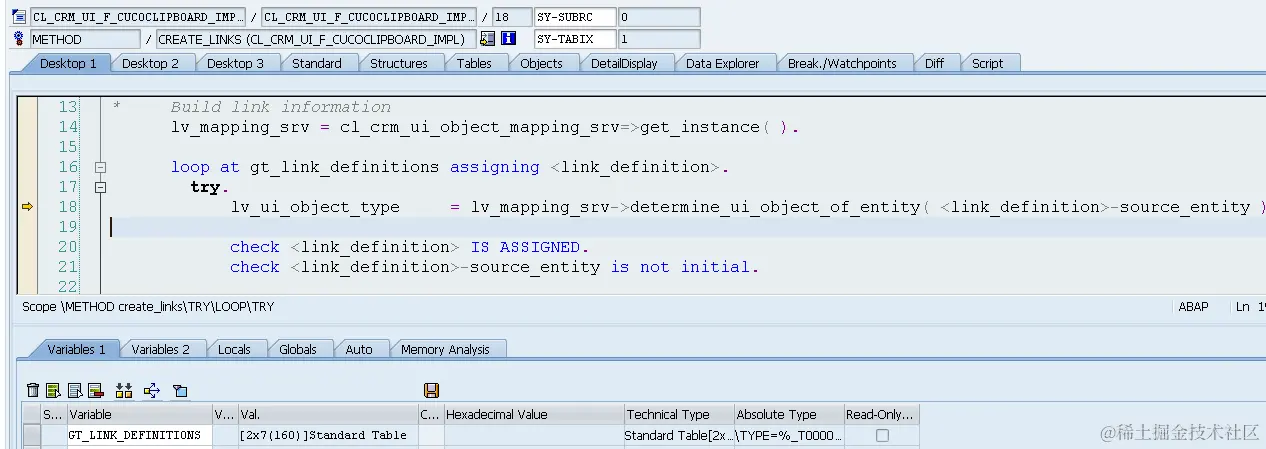Viewport: 1266px width, 449px height.
Task: Select the Auto tab
Action: point(359,349)
